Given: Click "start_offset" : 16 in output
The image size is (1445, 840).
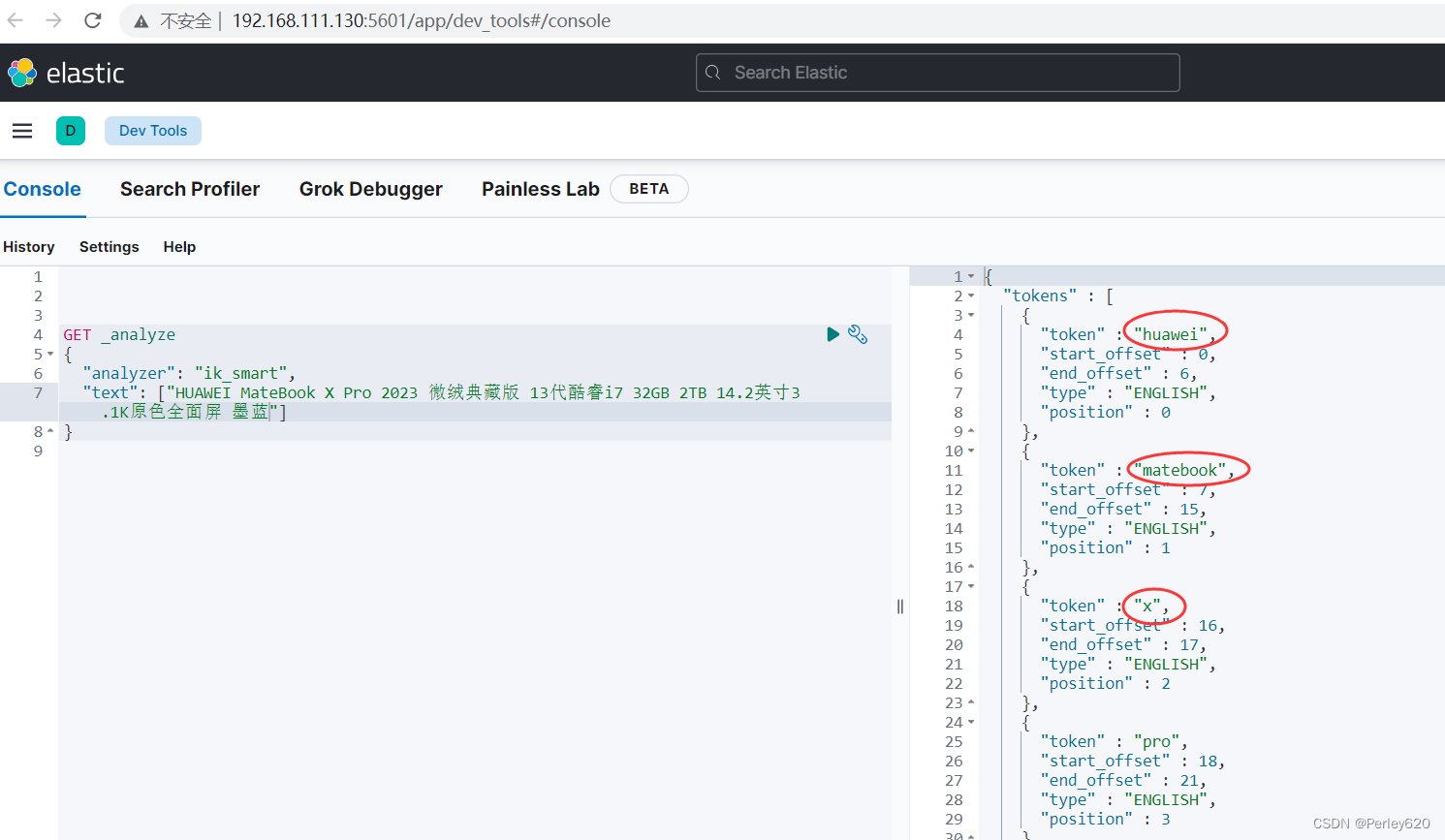Looking at the screenshot, I should click(1133, 625).
